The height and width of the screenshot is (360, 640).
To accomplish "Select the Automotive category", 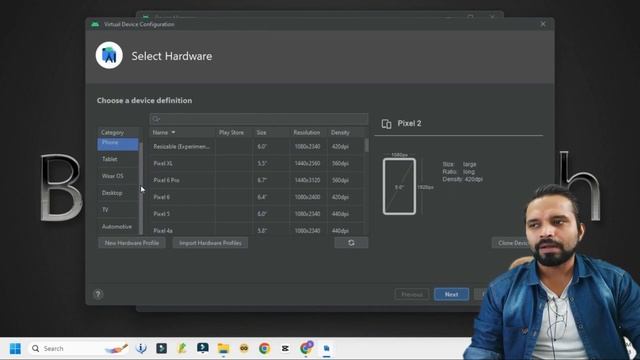I will 118,226.
